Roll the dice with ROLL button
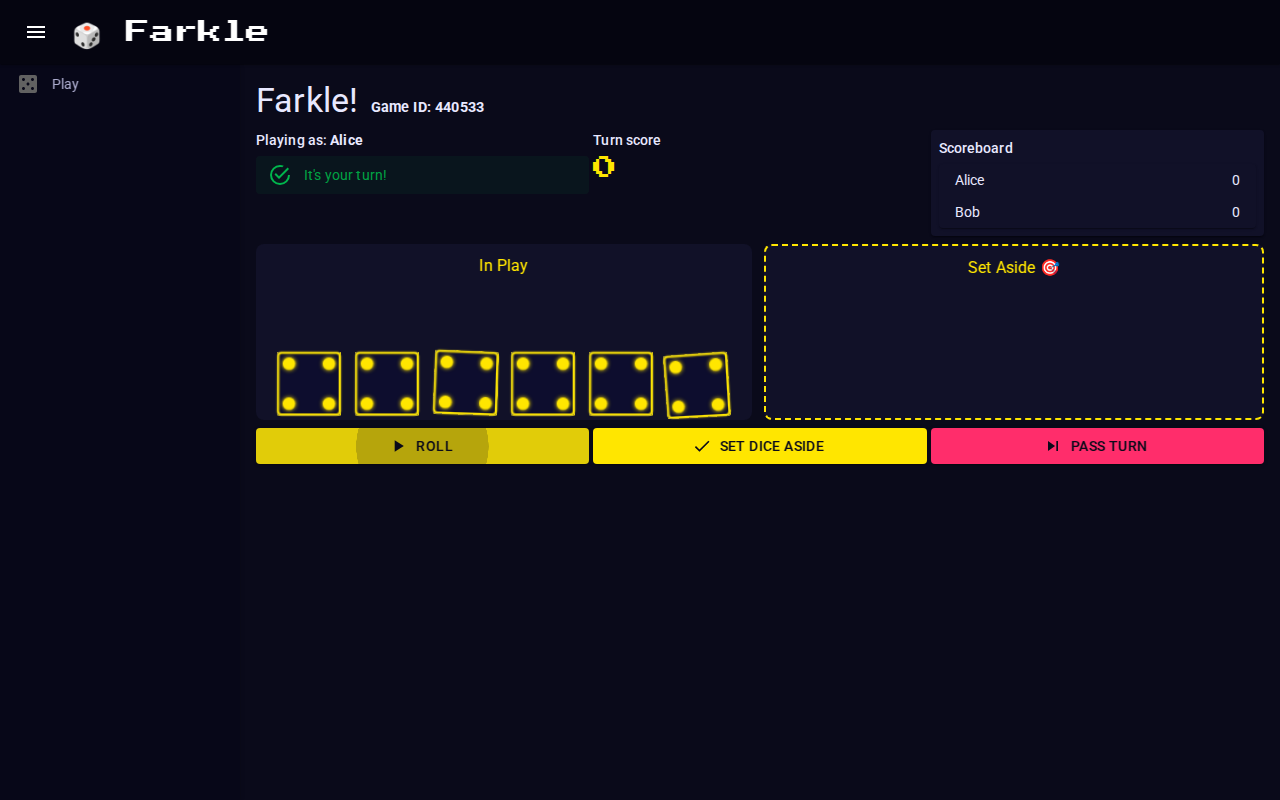This screenshot has height=800, width=1280. 422,446
